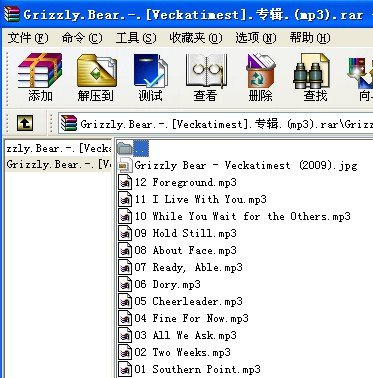Click the icon of 11 I Live With You.mp3
This screenshot has height=378, width=373.
click(125, 199)
